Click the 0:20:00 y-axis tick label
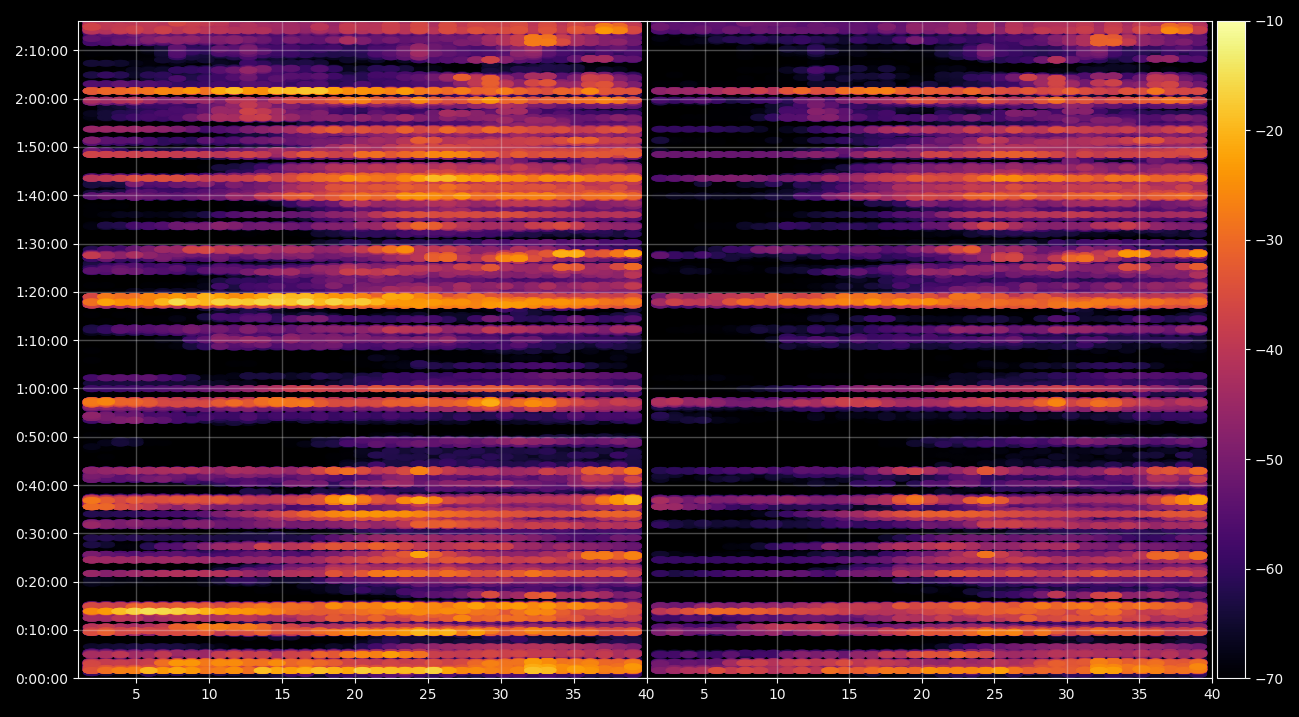The image size is (1299, 717). 41,582
